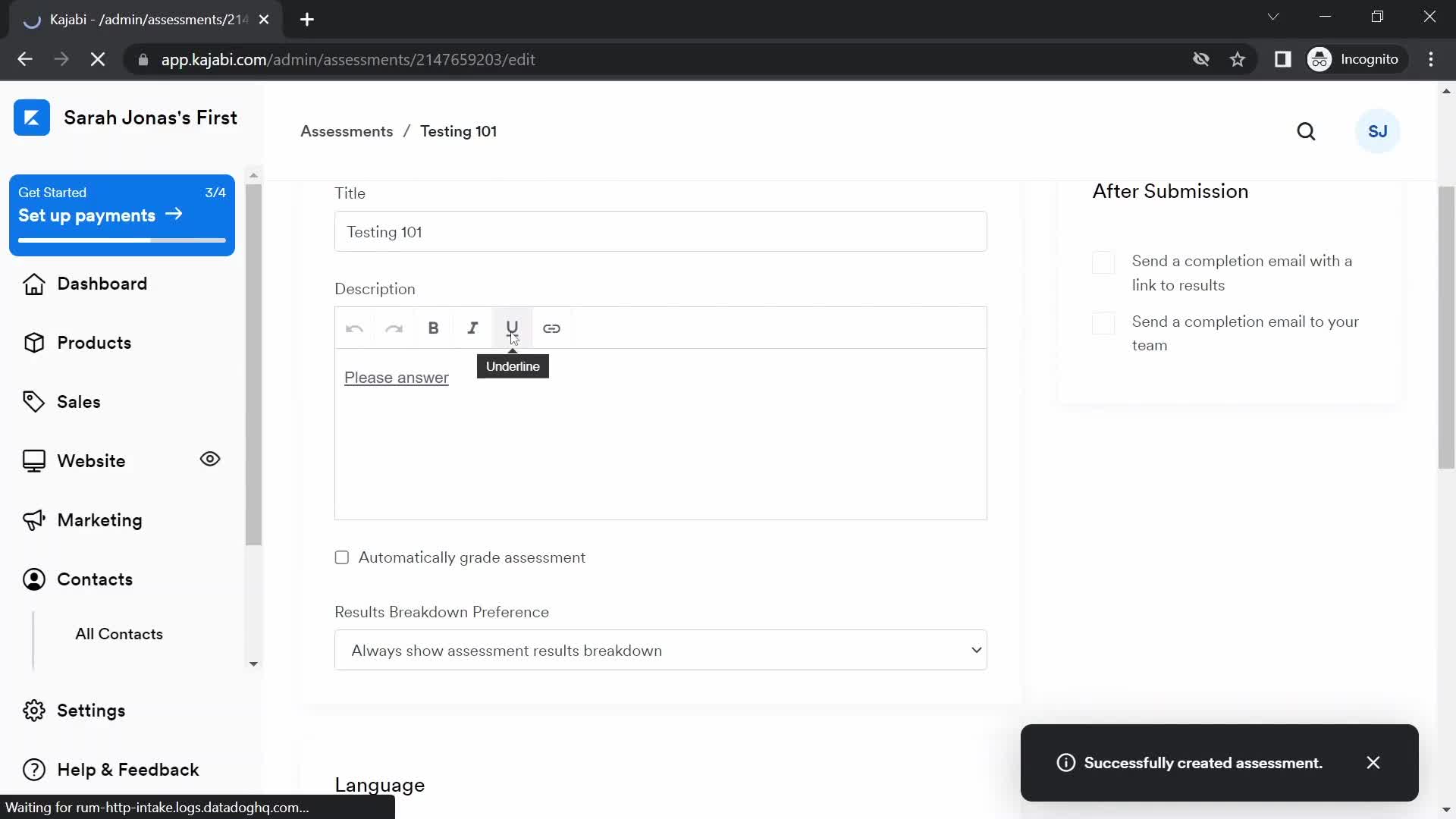The image size is (1456, 819).
Task: Enable Automatically grade assessment checkbox
Action: [342, 557]
